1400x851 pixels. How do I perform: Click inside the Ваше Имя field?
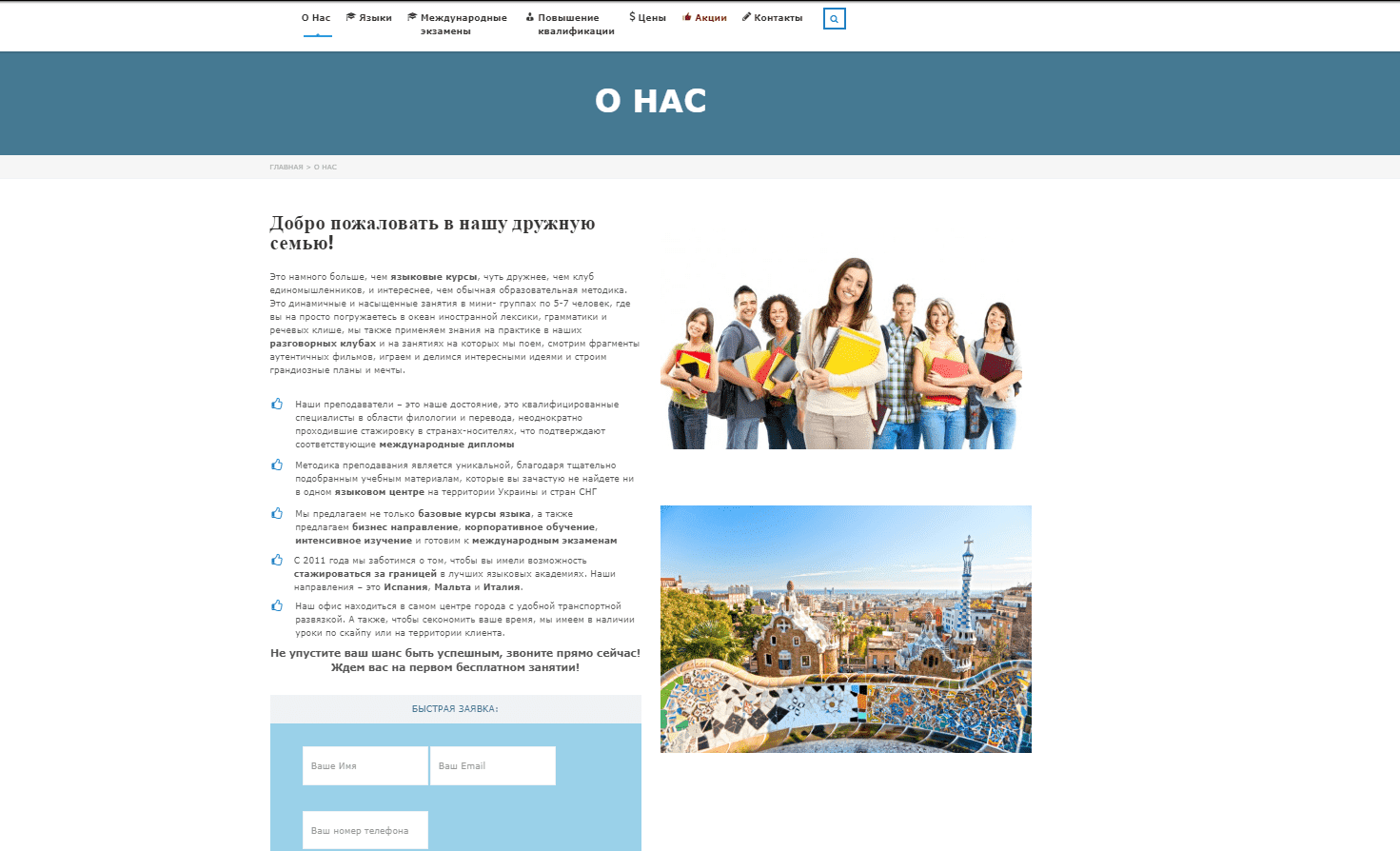(365, 765)
